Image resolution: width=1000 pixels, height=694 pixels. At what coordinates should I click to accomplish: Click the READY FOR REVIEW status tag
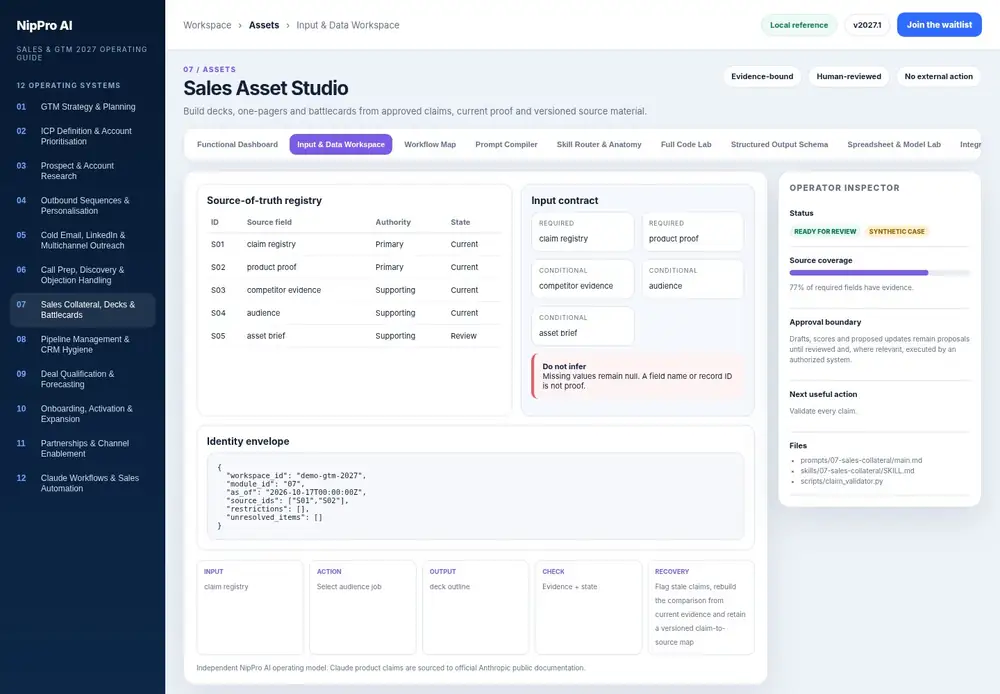825,232
